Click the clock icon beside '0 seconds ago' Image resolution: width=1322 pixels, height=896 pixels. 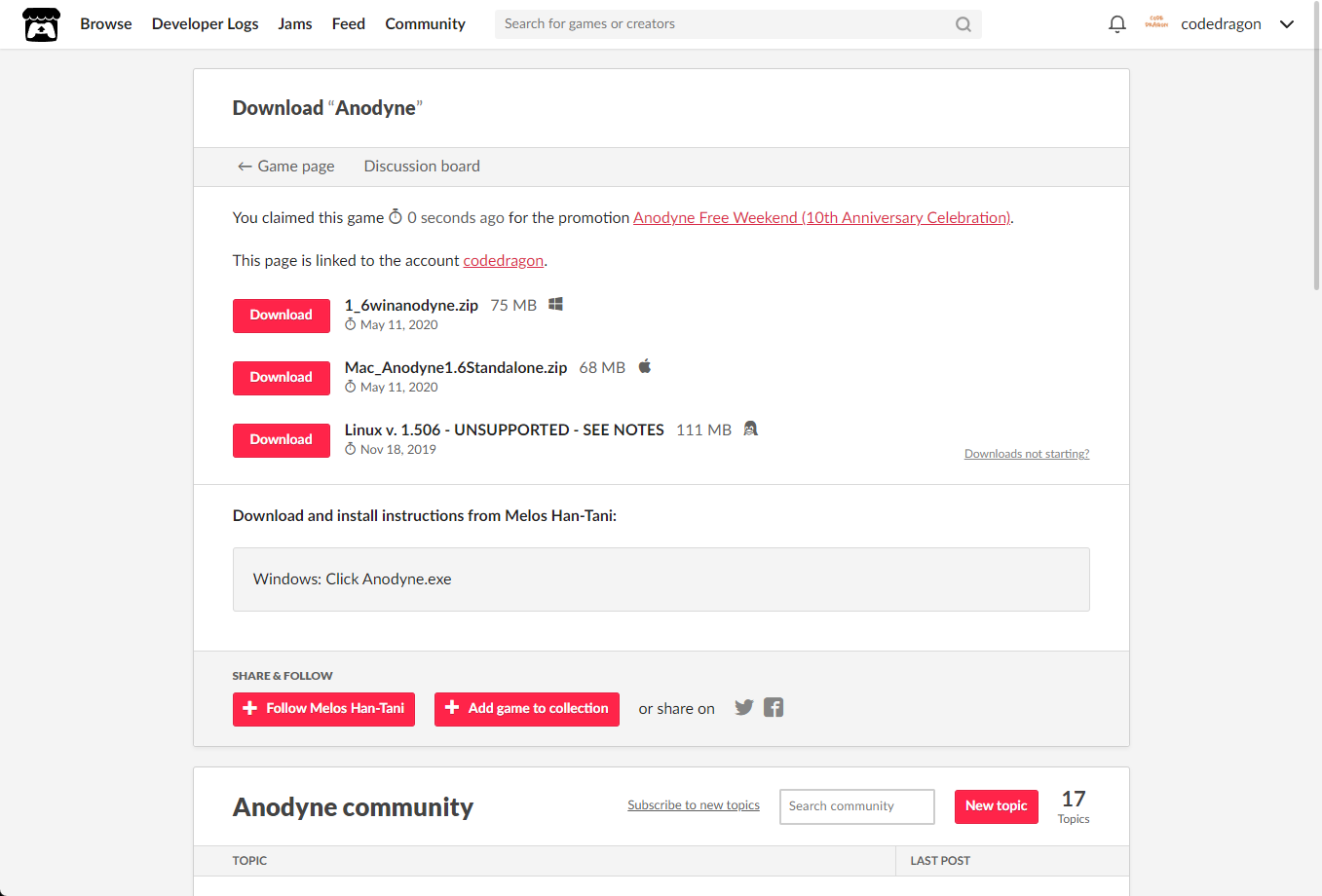[396, 216]
